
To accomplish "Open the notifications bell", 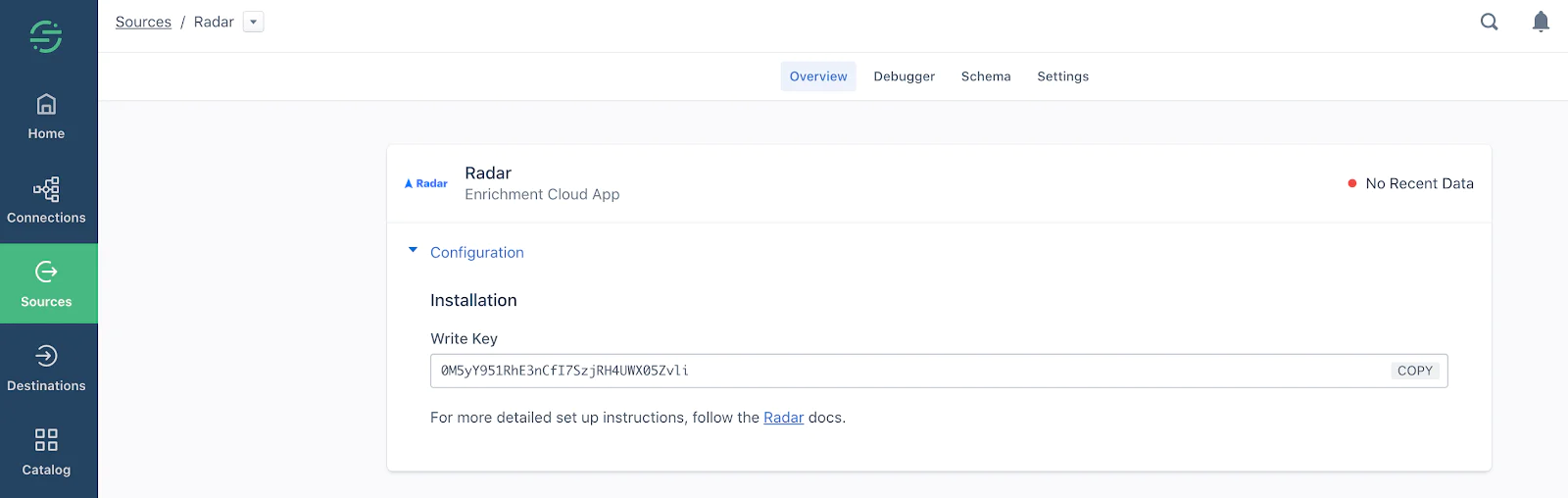I will (x=1541, y=22).
